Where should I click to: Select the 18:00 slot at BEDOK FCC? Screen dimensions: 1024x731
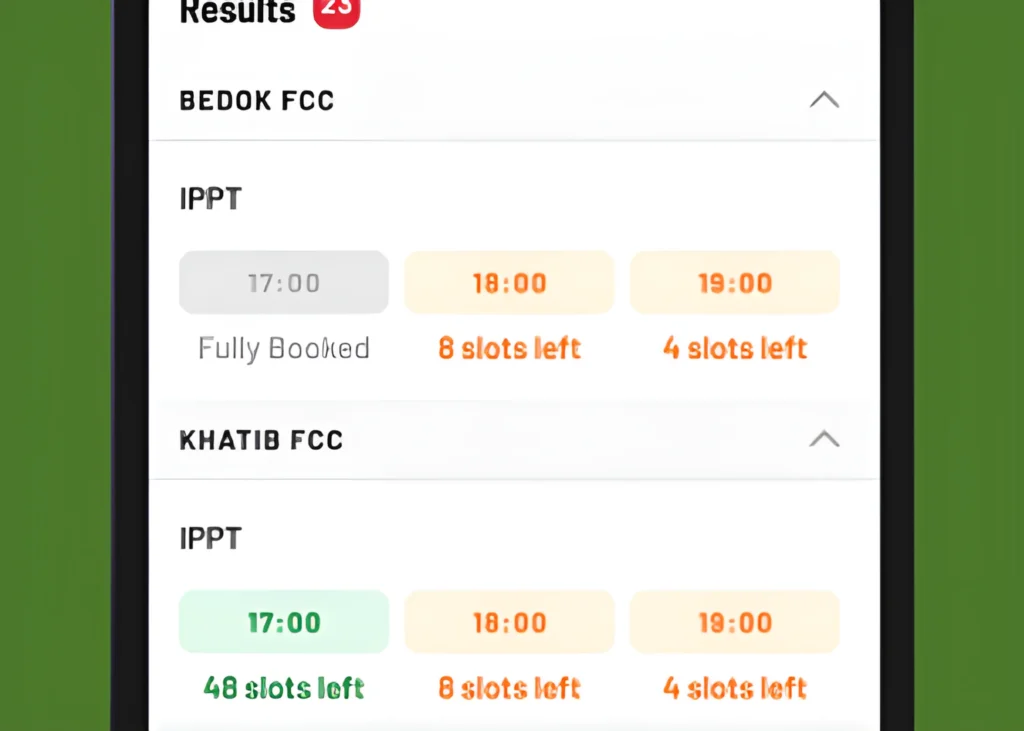click(508, 282)
